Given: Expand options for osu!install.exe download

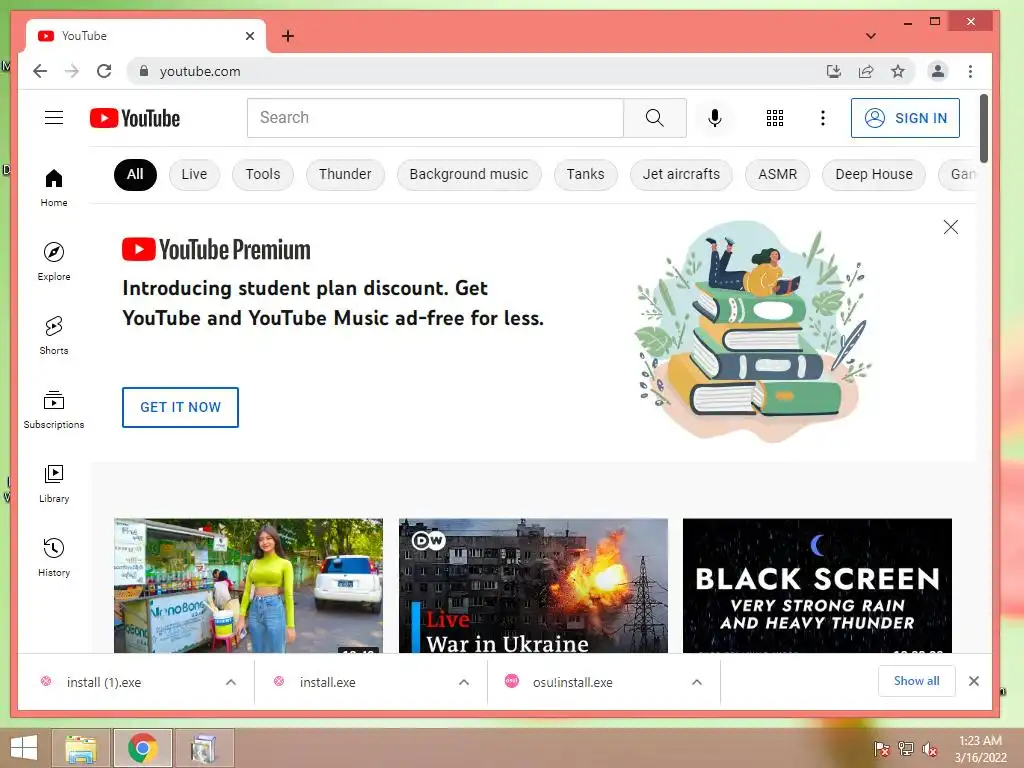Looking at the screenshot, I should point(697,682).
